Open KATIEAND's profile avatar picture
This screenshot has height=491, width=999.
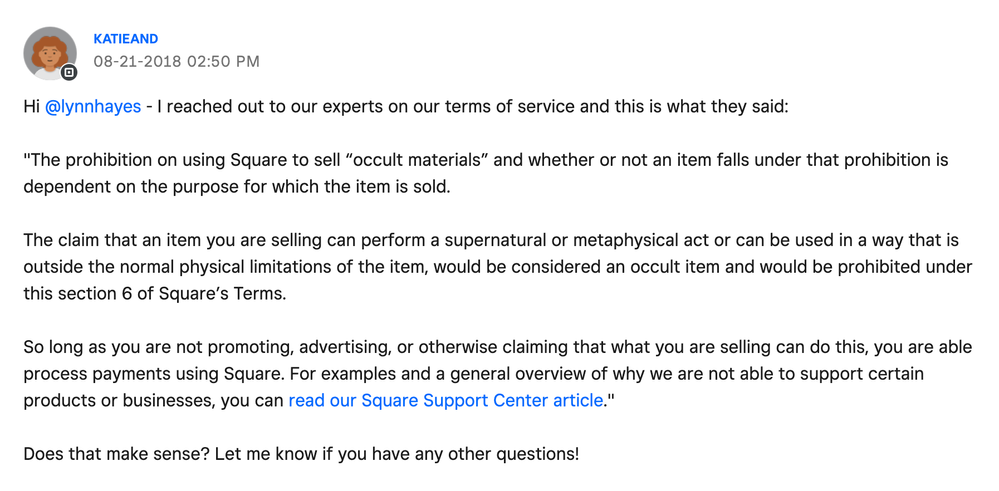tap(49, 52)
